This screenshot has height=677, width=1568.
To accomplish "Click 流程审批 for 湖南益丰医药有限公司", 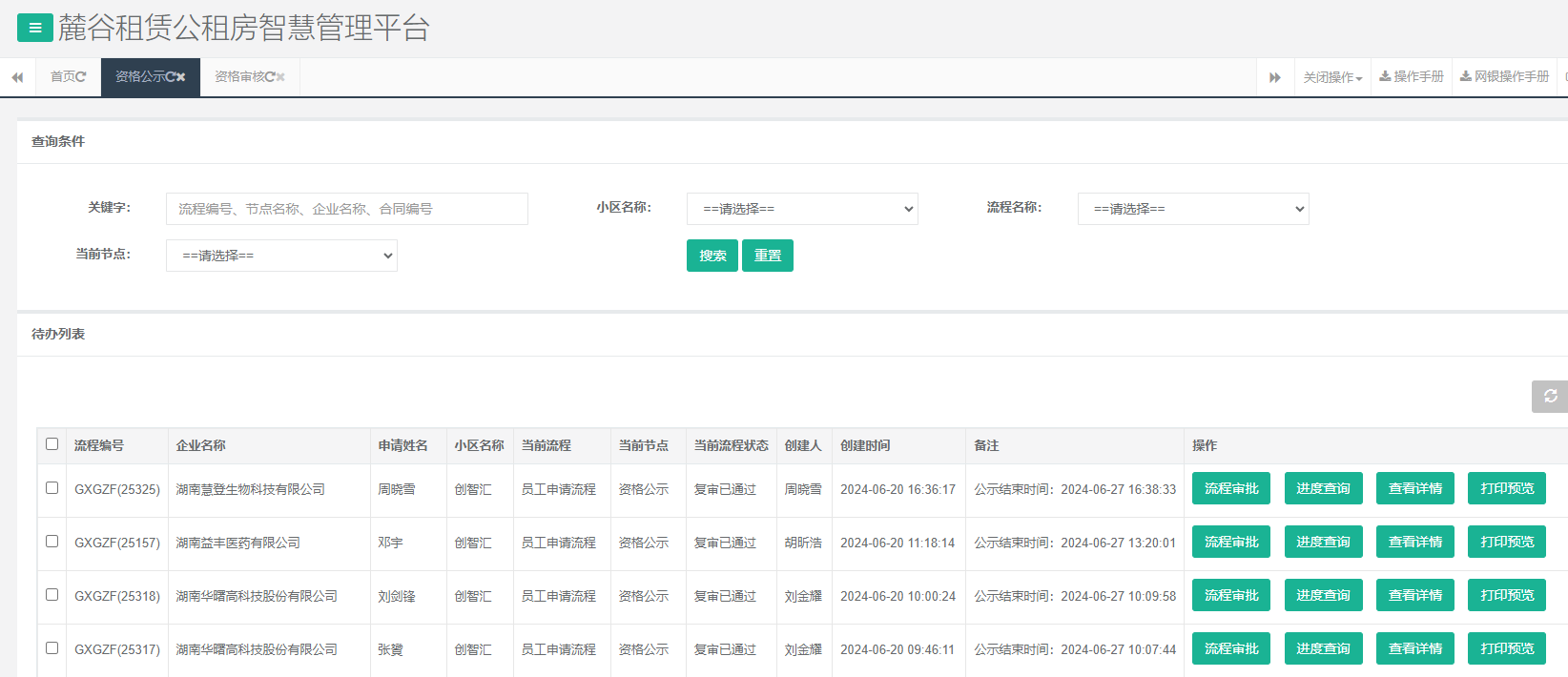I will 1230,542.
